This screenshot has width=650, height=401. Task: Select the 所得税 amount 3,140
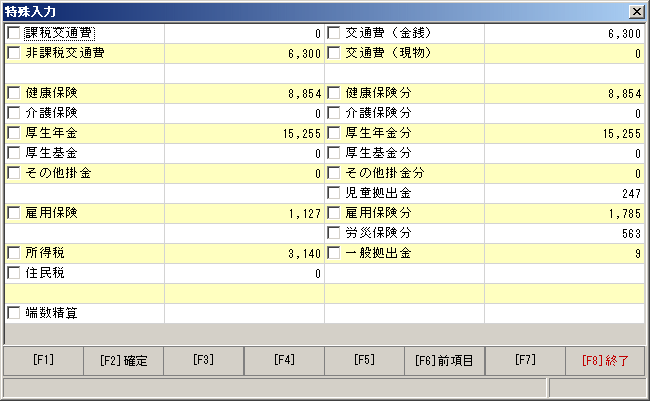pyautogui.click(x=244, y=253)
